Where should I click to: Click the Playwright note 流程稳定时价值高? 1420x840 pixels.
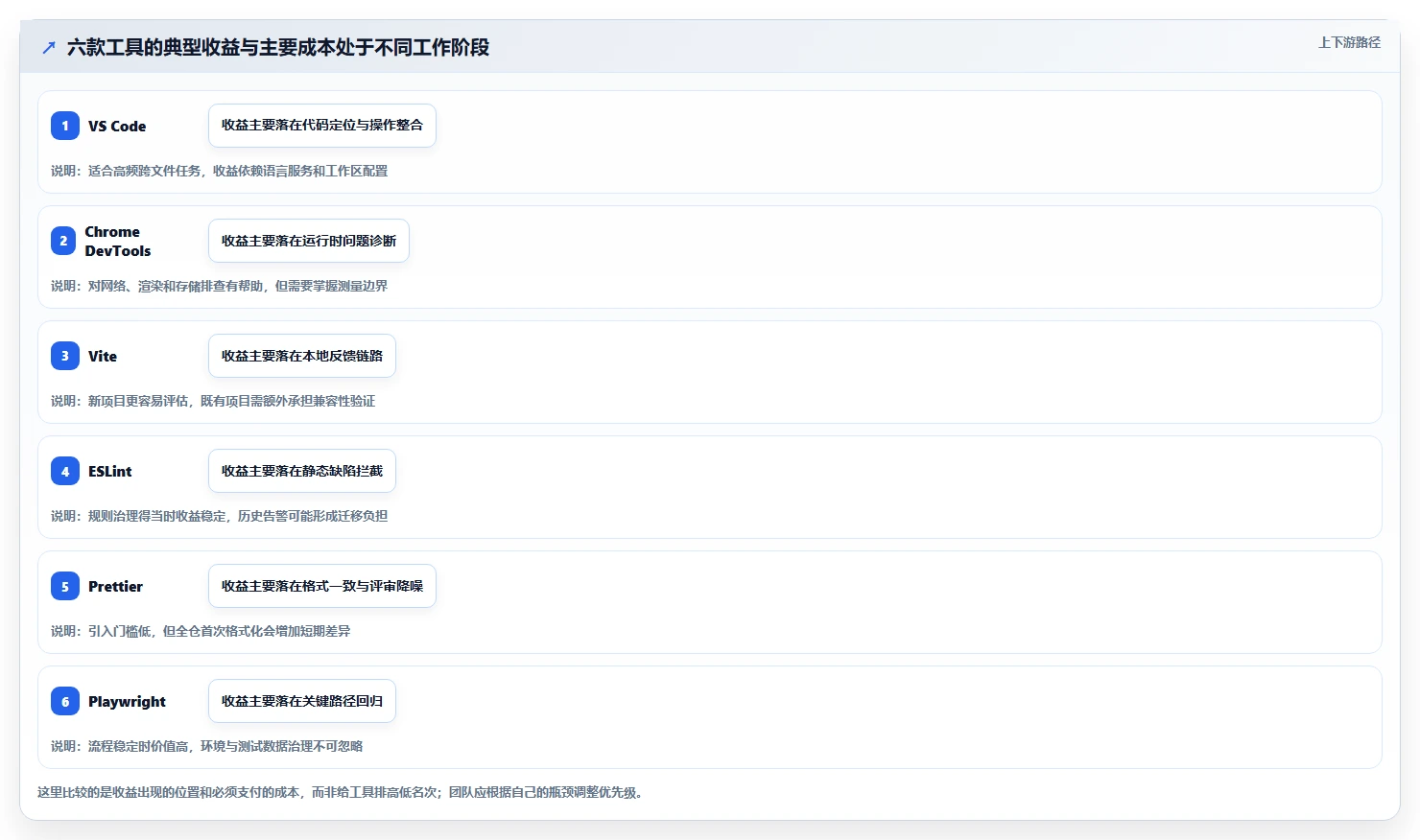pos(207,746)
